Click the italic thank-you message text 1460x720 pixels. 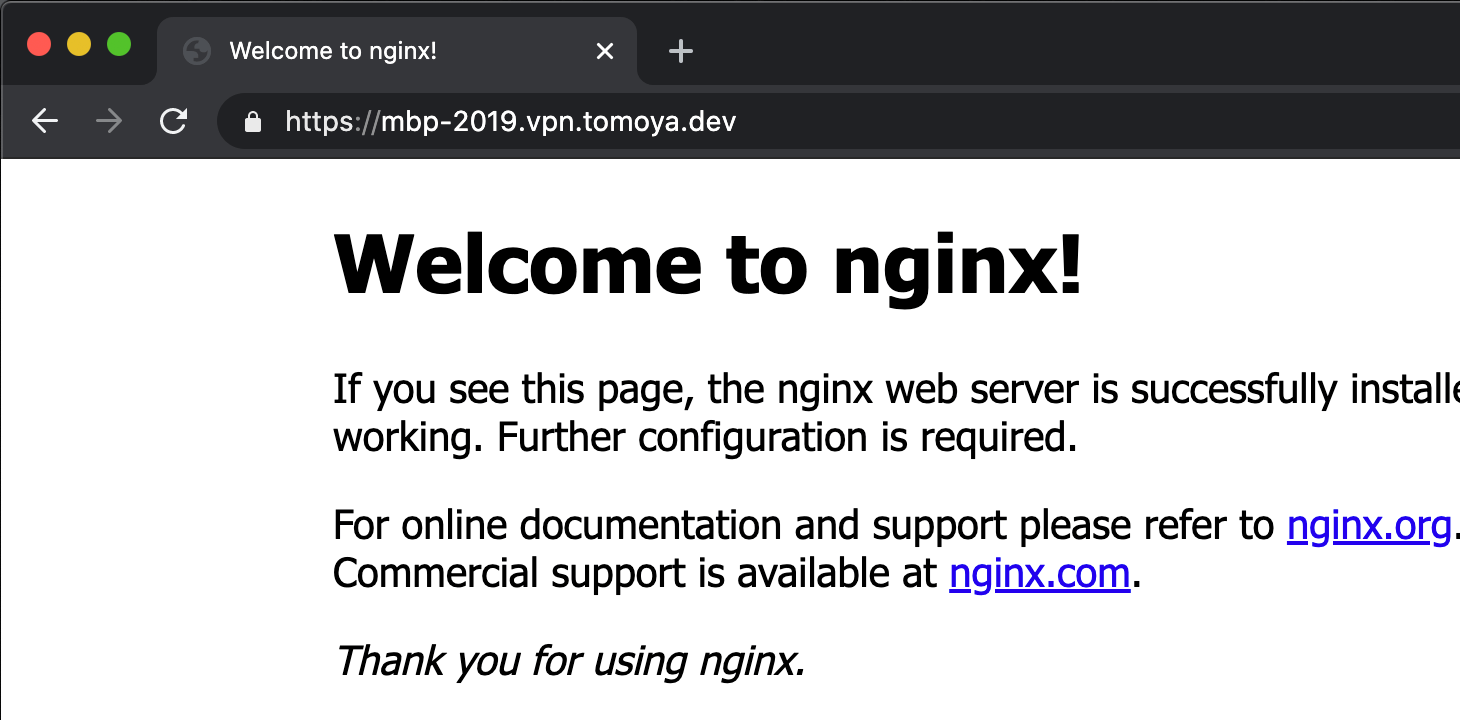[x=572, y=660]
